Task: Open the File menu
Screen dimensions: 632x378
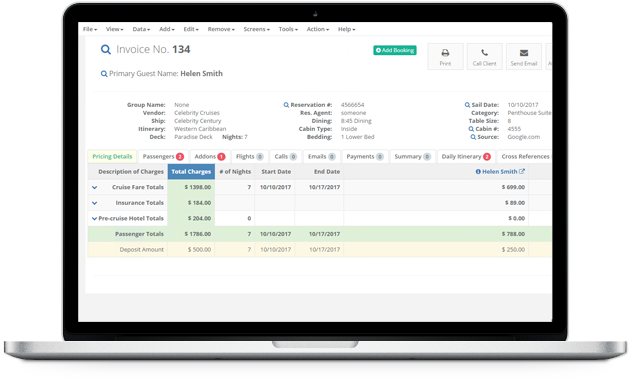Action: 90,29
